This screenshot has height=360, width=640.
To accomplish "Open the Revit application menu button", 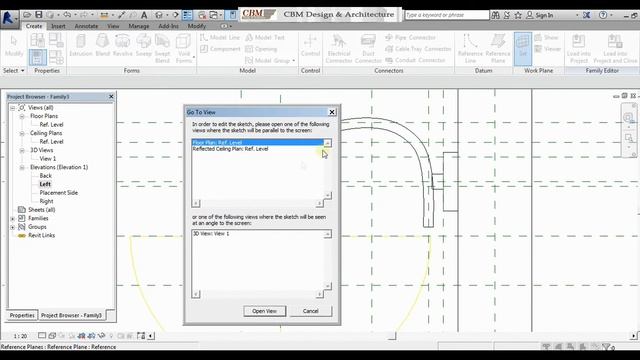I will (9, 18).
